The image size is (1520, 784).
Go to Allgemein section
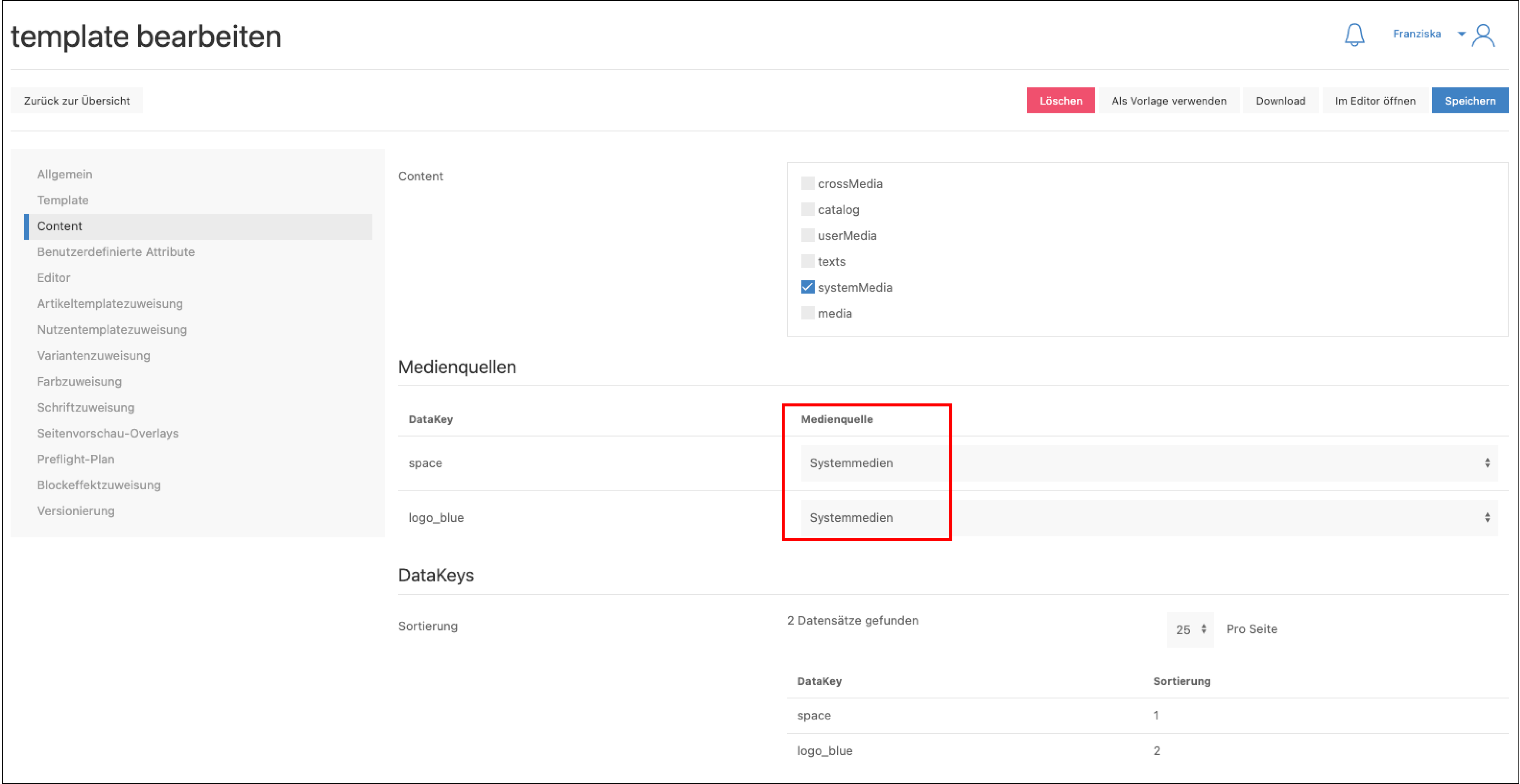[x=64, y=174]
